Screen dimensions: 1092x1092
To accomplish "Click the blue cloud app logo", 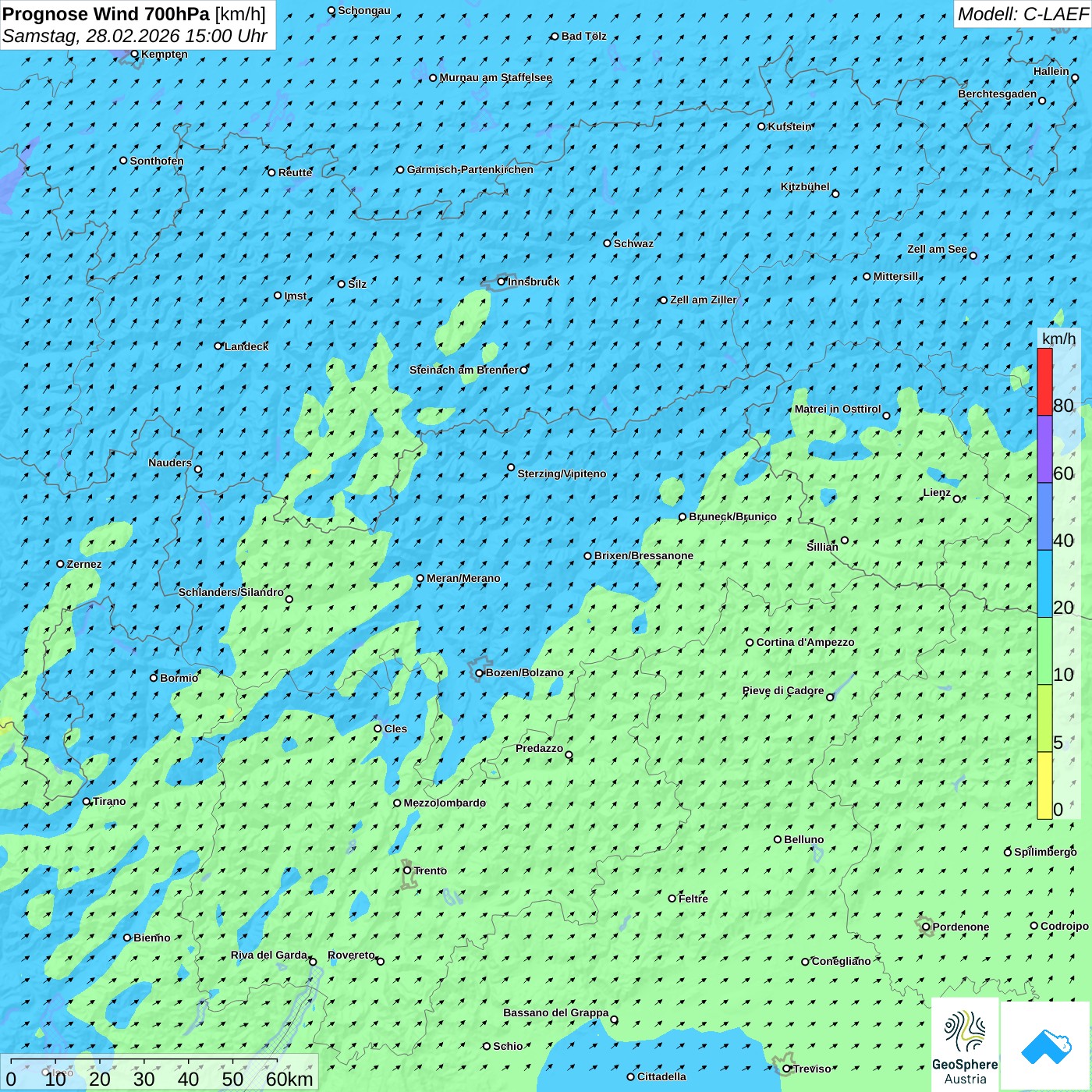I will tap(1046, 1046).
